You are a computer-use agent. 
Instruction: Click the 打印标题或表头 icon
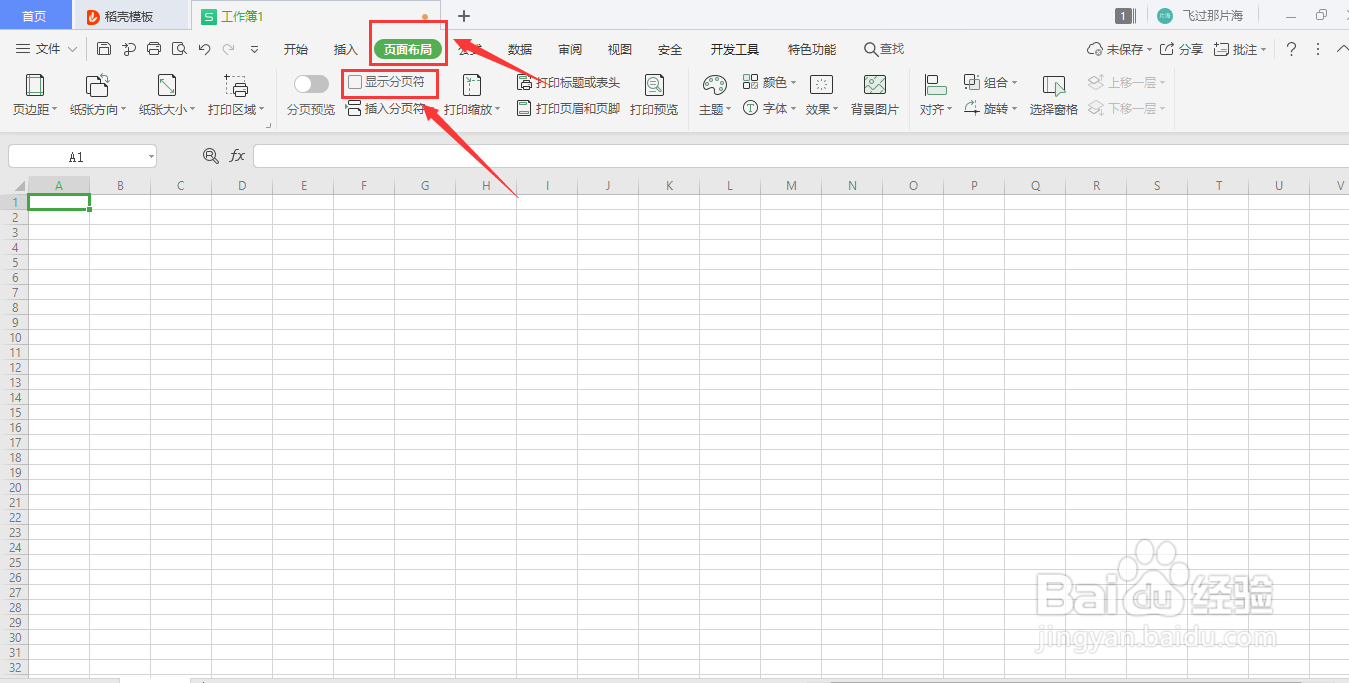(570, 82)
